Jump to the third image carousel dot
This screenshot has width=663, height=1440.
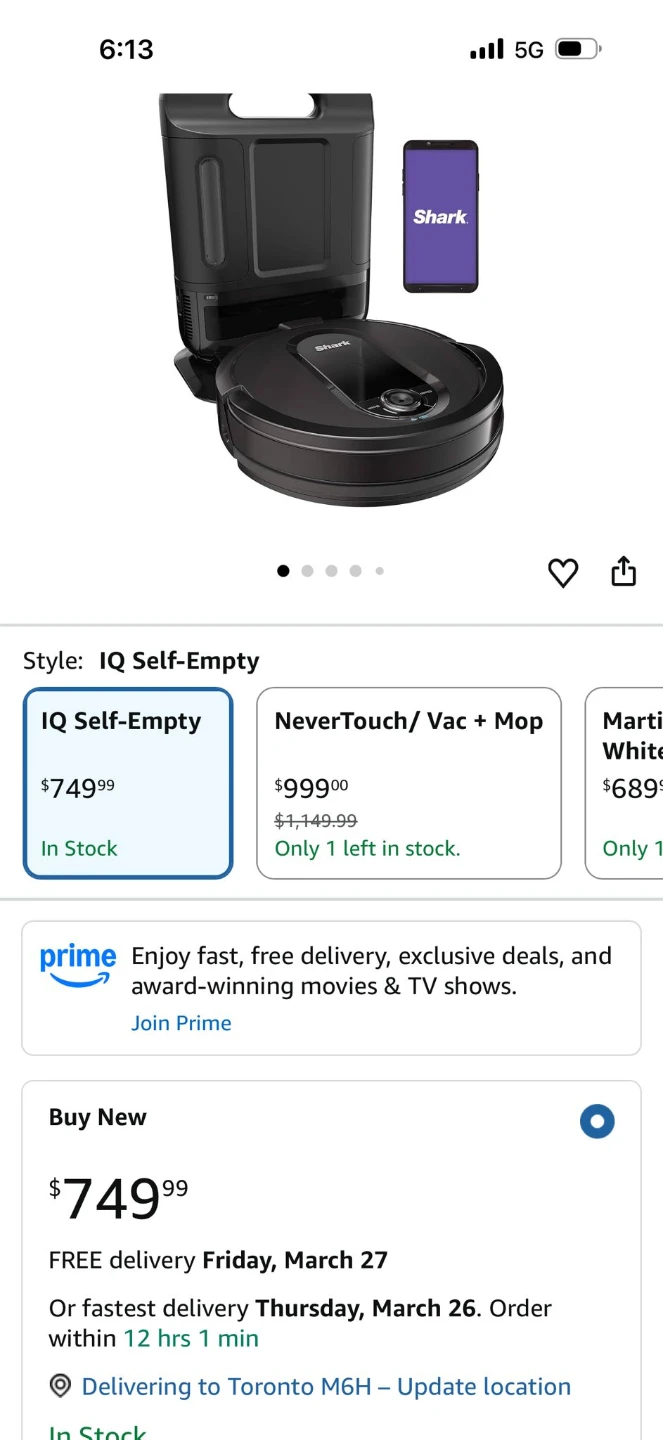(x=331, y=571)
